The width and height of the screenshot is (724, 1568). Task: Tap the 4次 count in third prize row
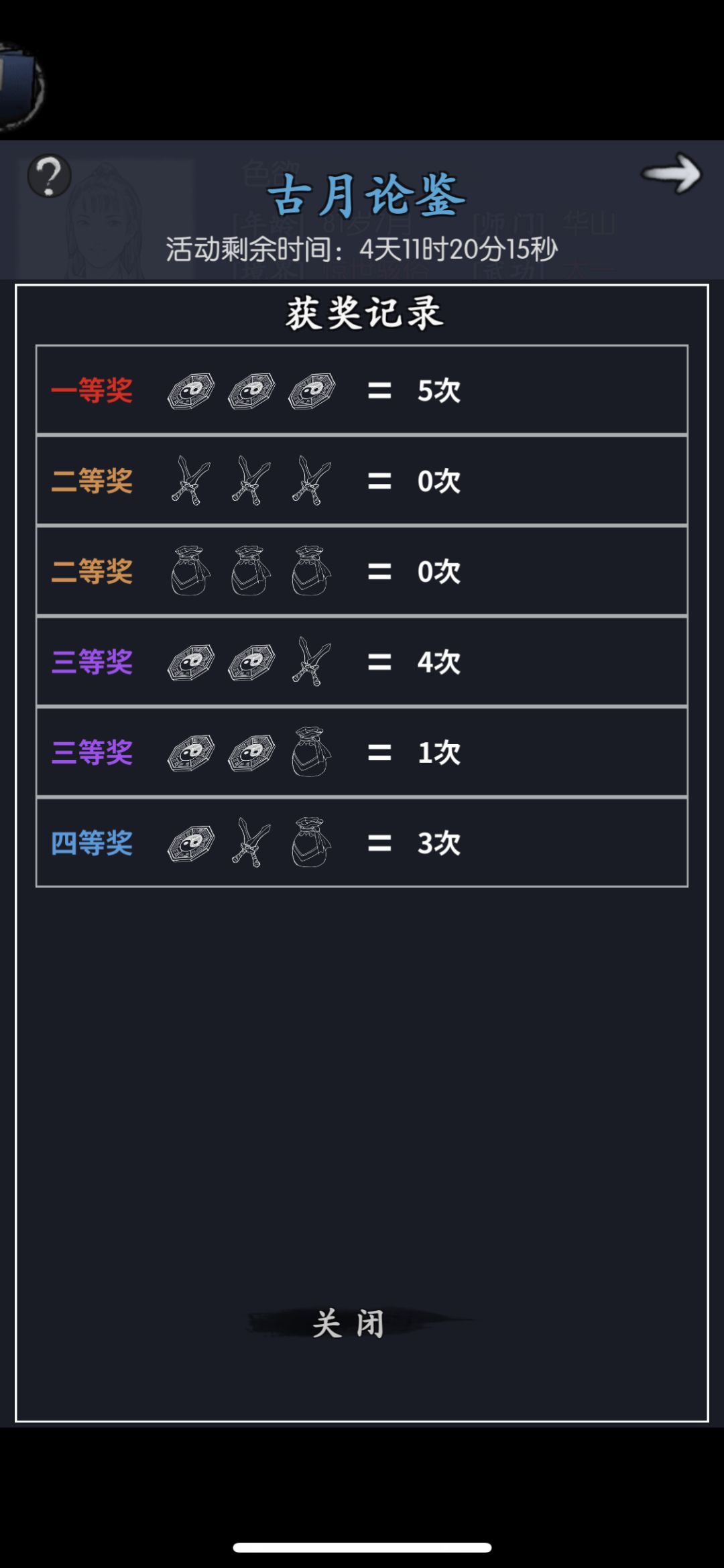coord(439,662)
